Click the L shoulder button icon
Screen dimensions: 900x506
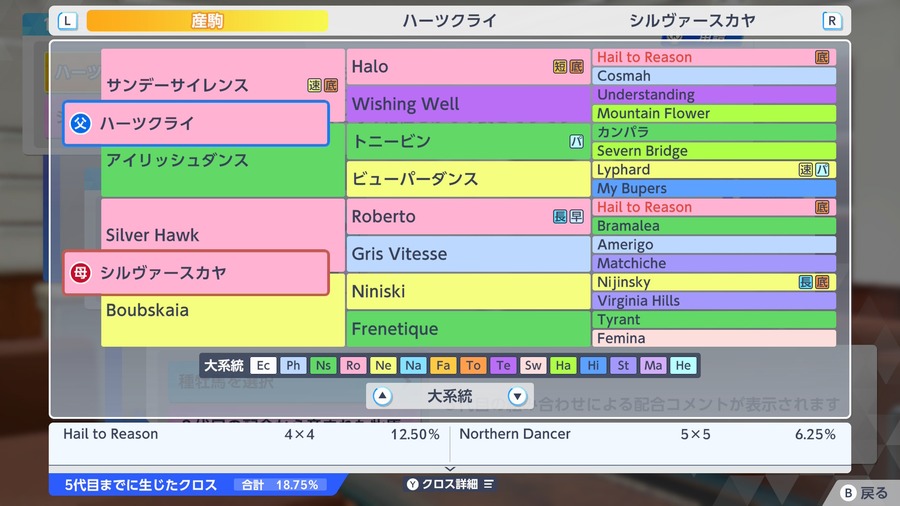coord(67,21)
